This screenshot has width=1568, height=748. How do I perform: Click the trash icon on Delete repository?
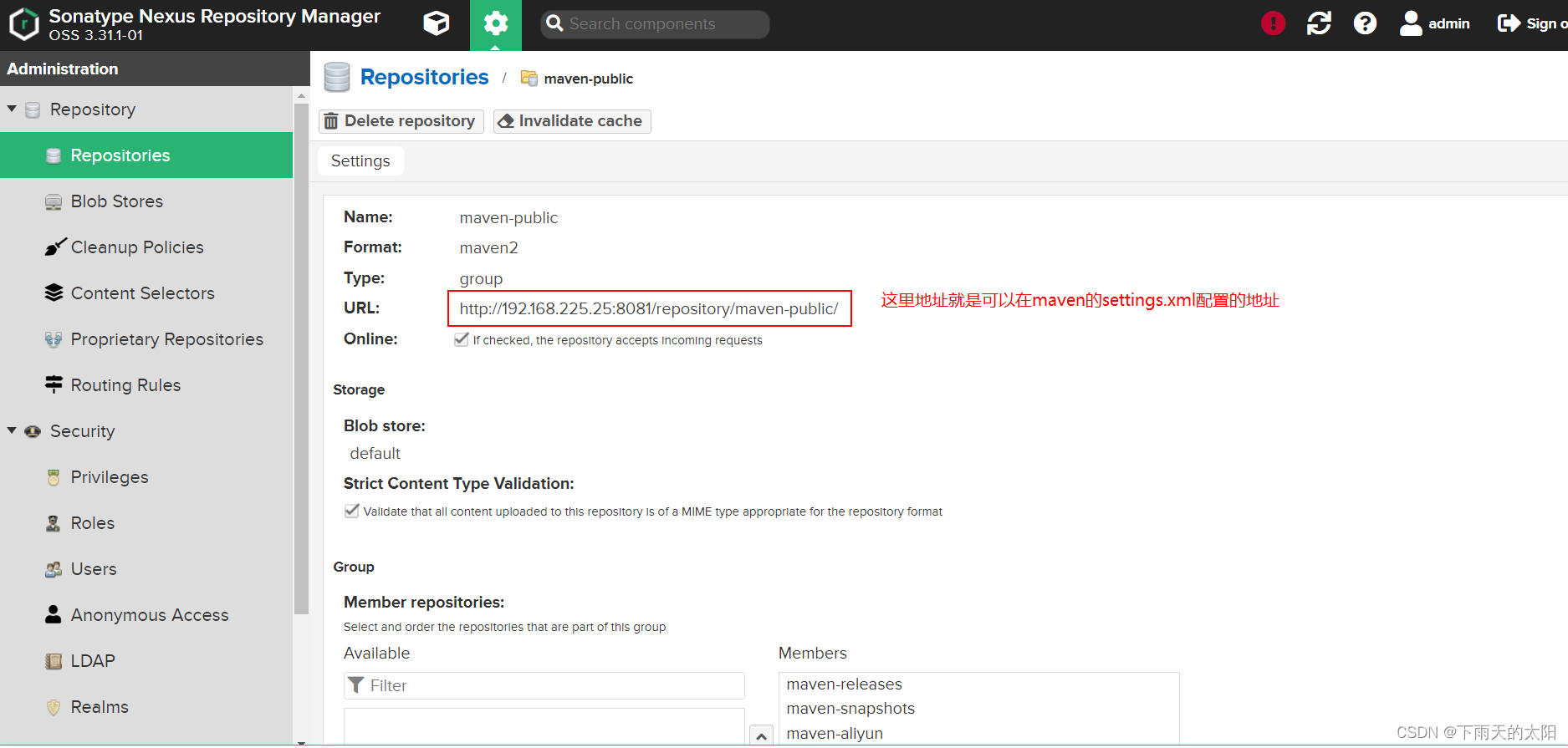pos(331,121)
